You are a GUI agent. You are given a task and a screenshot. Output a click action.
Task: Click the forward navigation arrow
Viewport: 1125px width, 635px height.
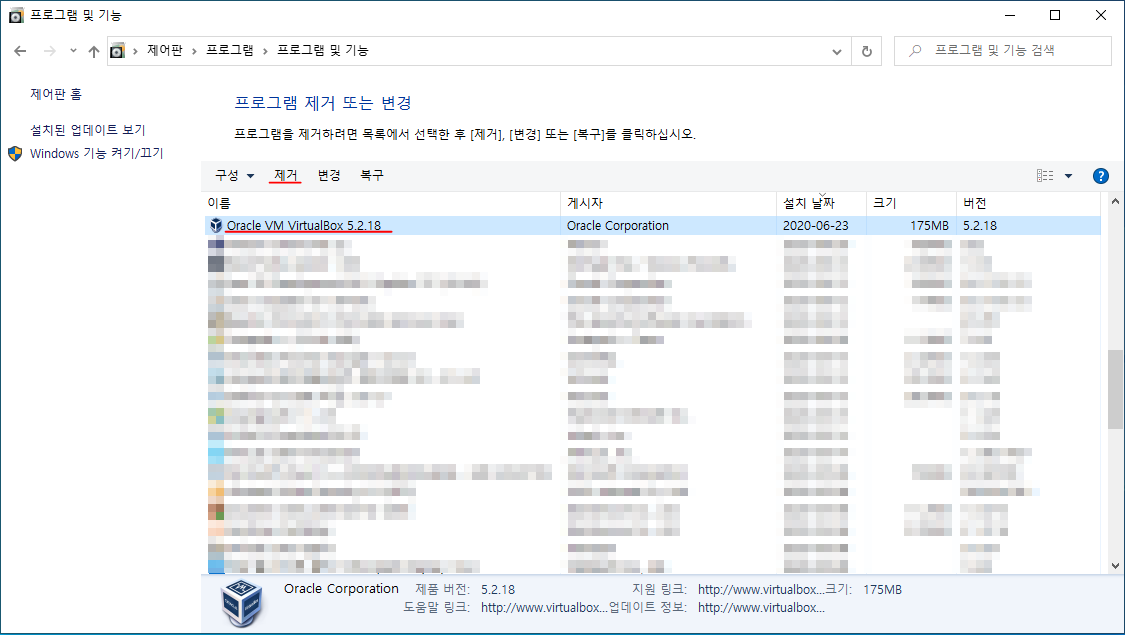(50, 51)
